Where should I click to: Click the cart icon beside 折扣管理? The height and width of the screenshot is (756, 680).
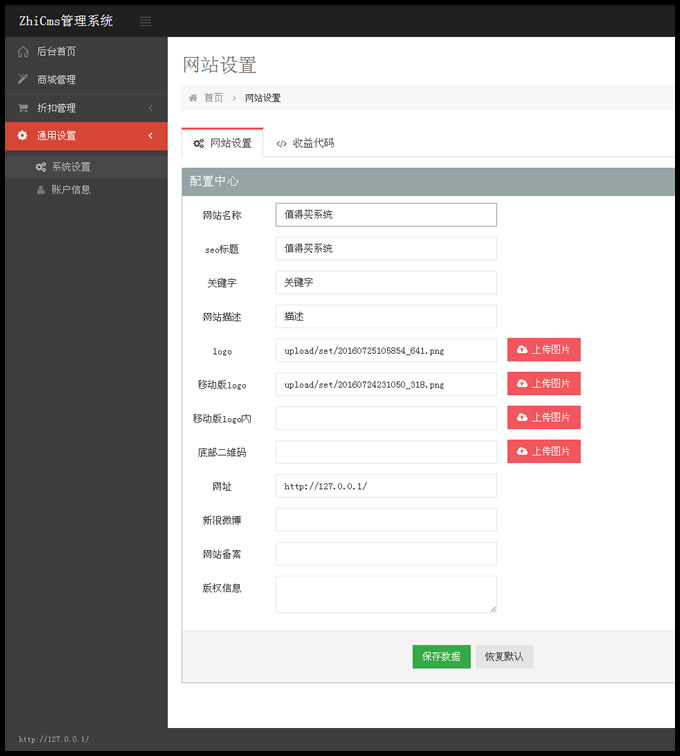pos(23,108)
